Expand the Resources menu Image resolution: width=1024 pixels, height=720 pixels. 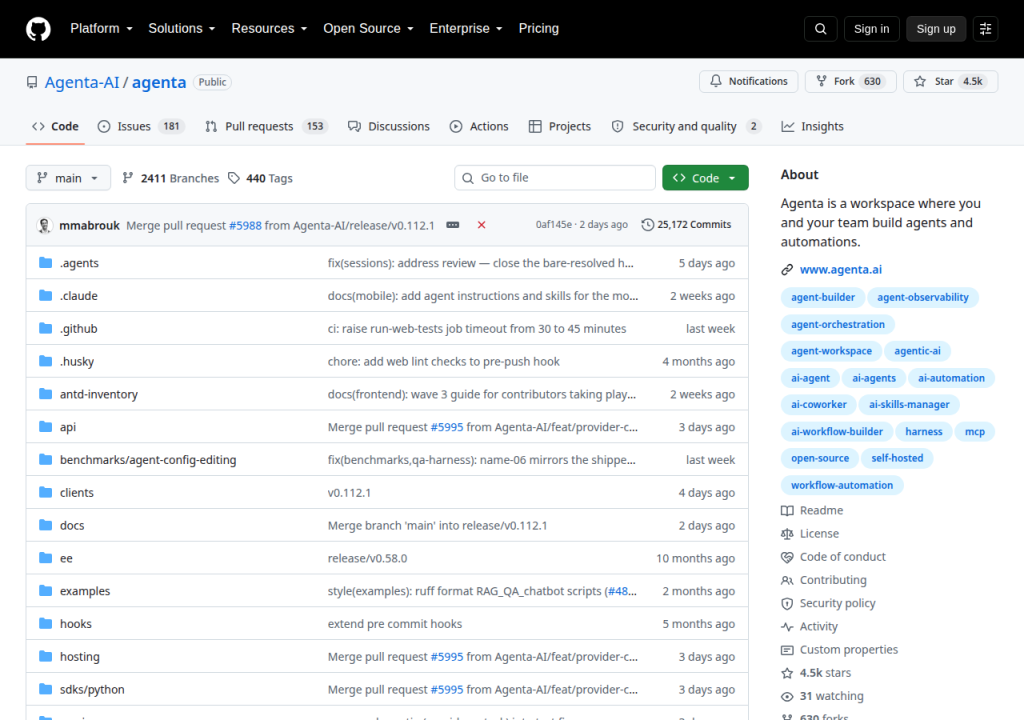[269, 29]
